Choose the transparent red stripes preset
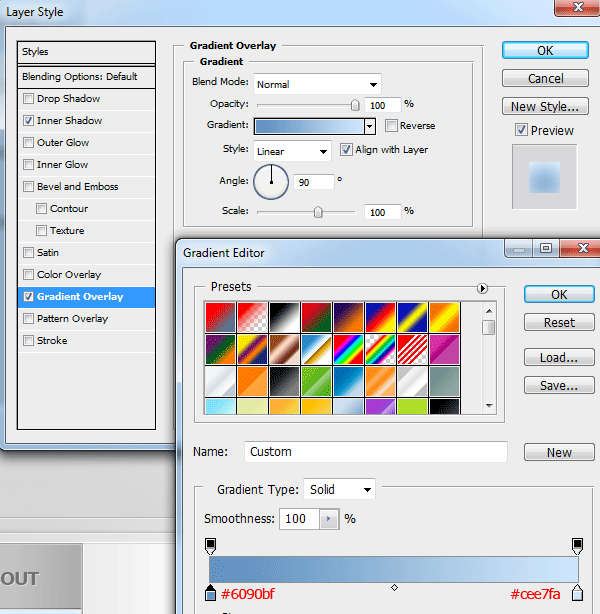Screen dimensions: 600x614 tap(412, 350)
